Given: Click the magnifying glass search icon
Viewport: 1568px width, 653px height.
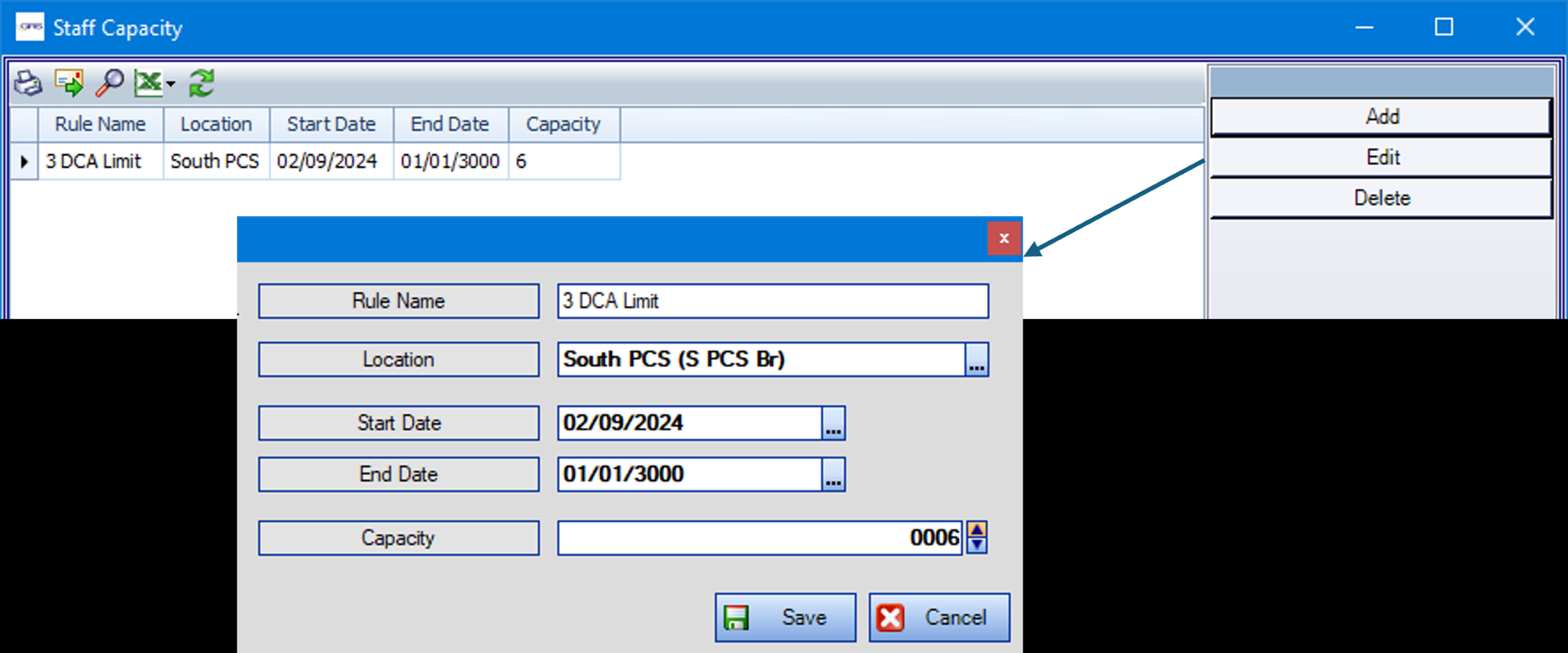Looking at the screenshot, I should pos(109,83).
